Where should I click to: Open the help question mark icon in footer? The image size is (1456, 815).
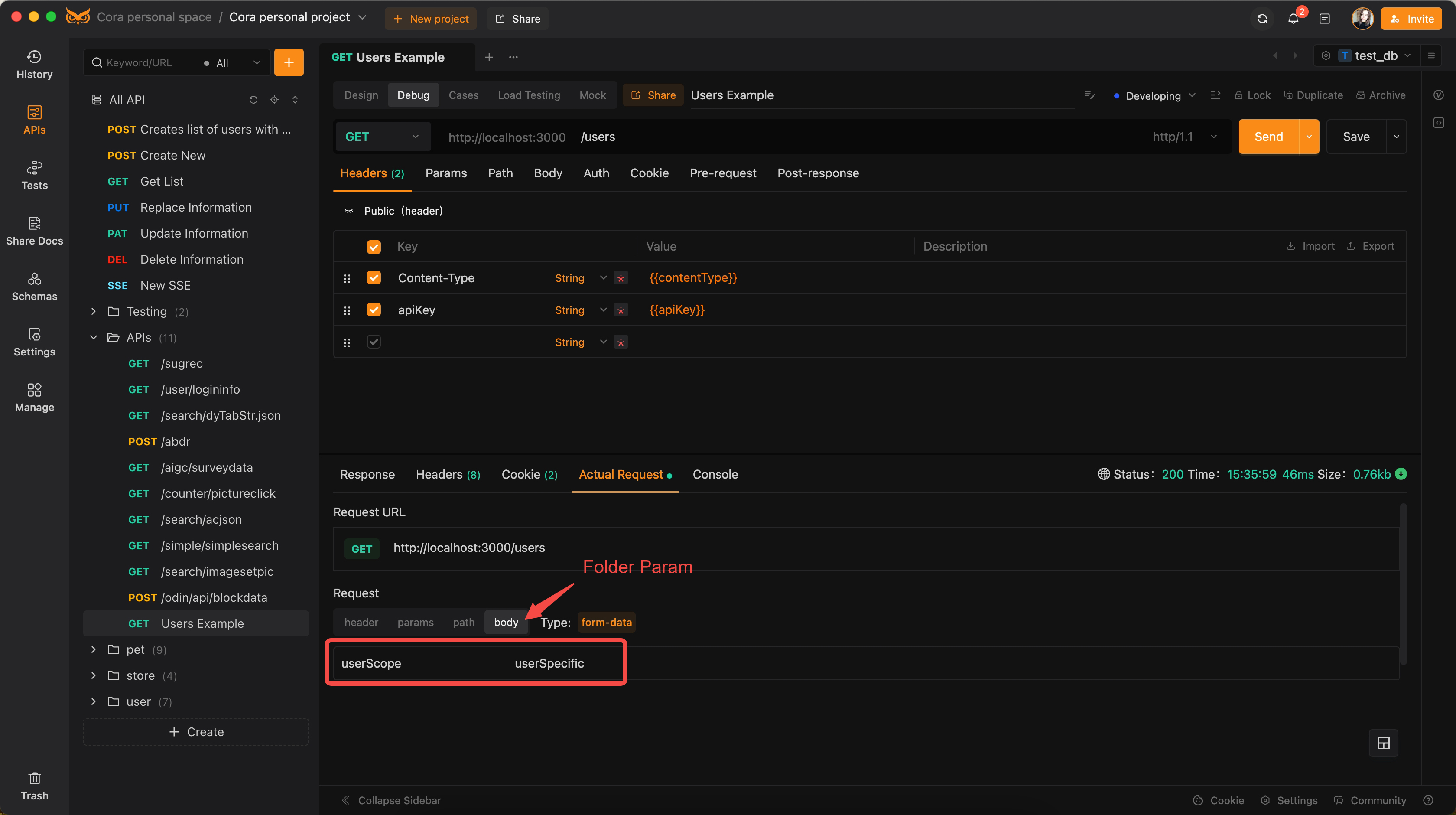(1428, 800)
